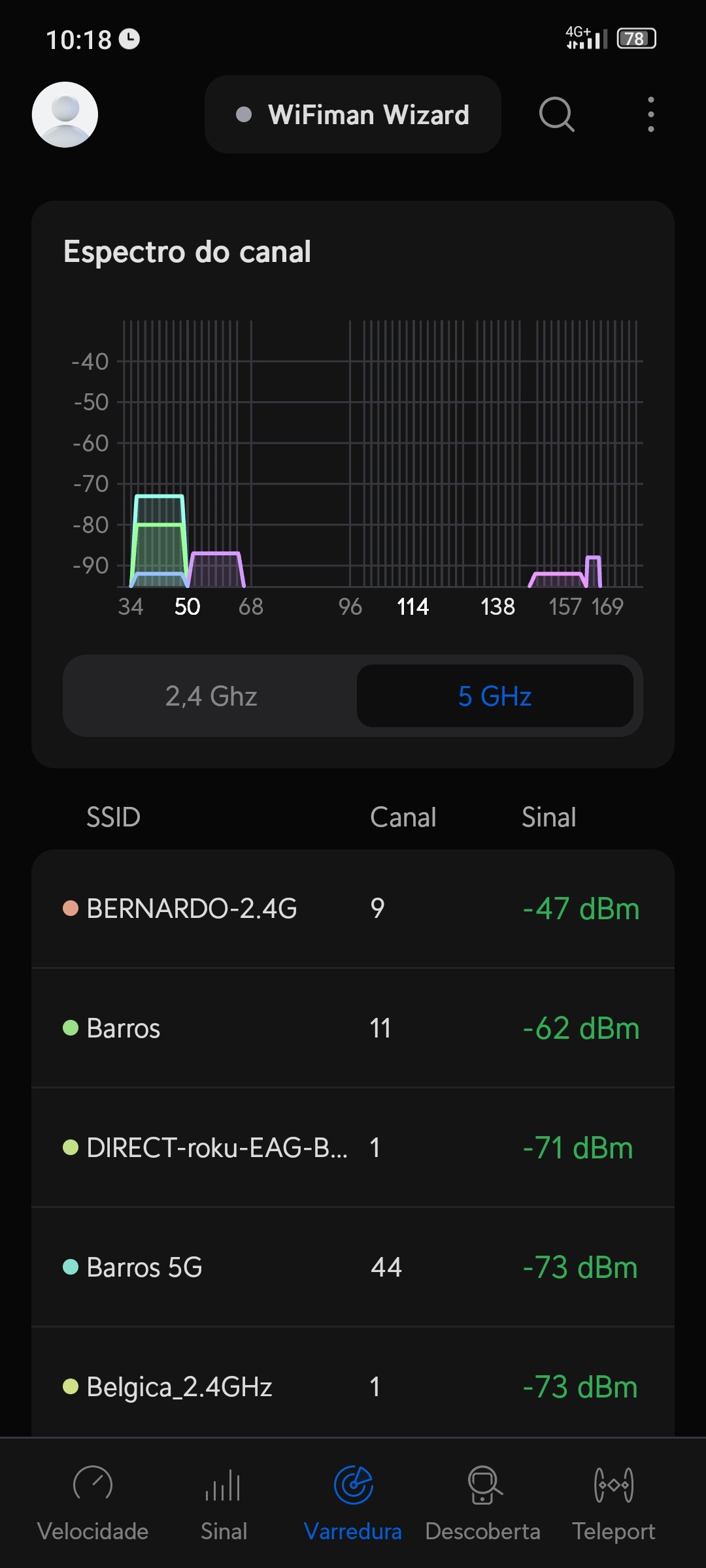Select the Barros network on channel 11

coord(353,1028)
